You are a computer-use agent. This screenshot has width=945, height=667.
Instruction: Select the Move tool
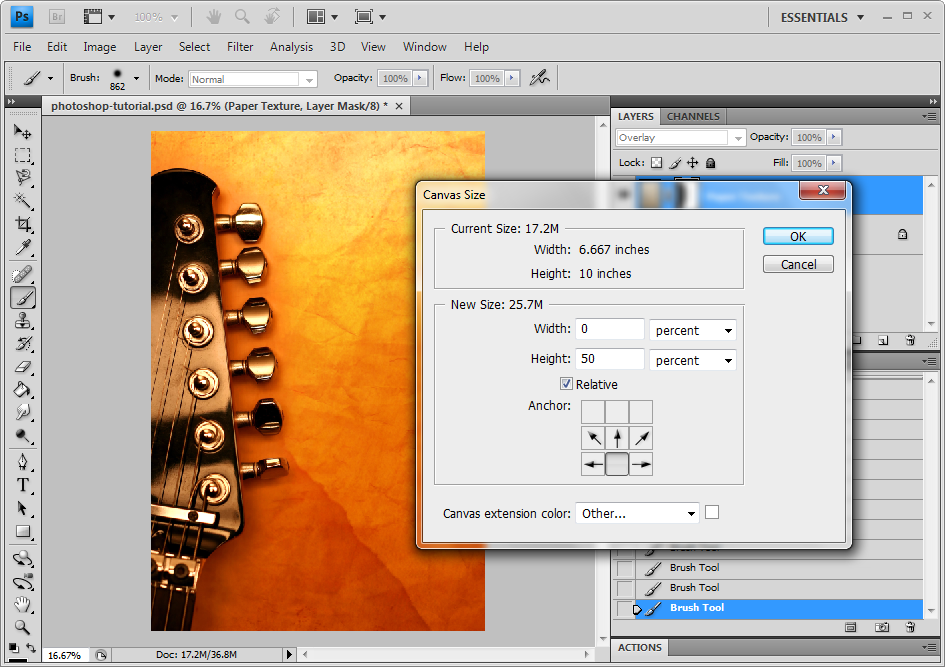tap(22, 132)
